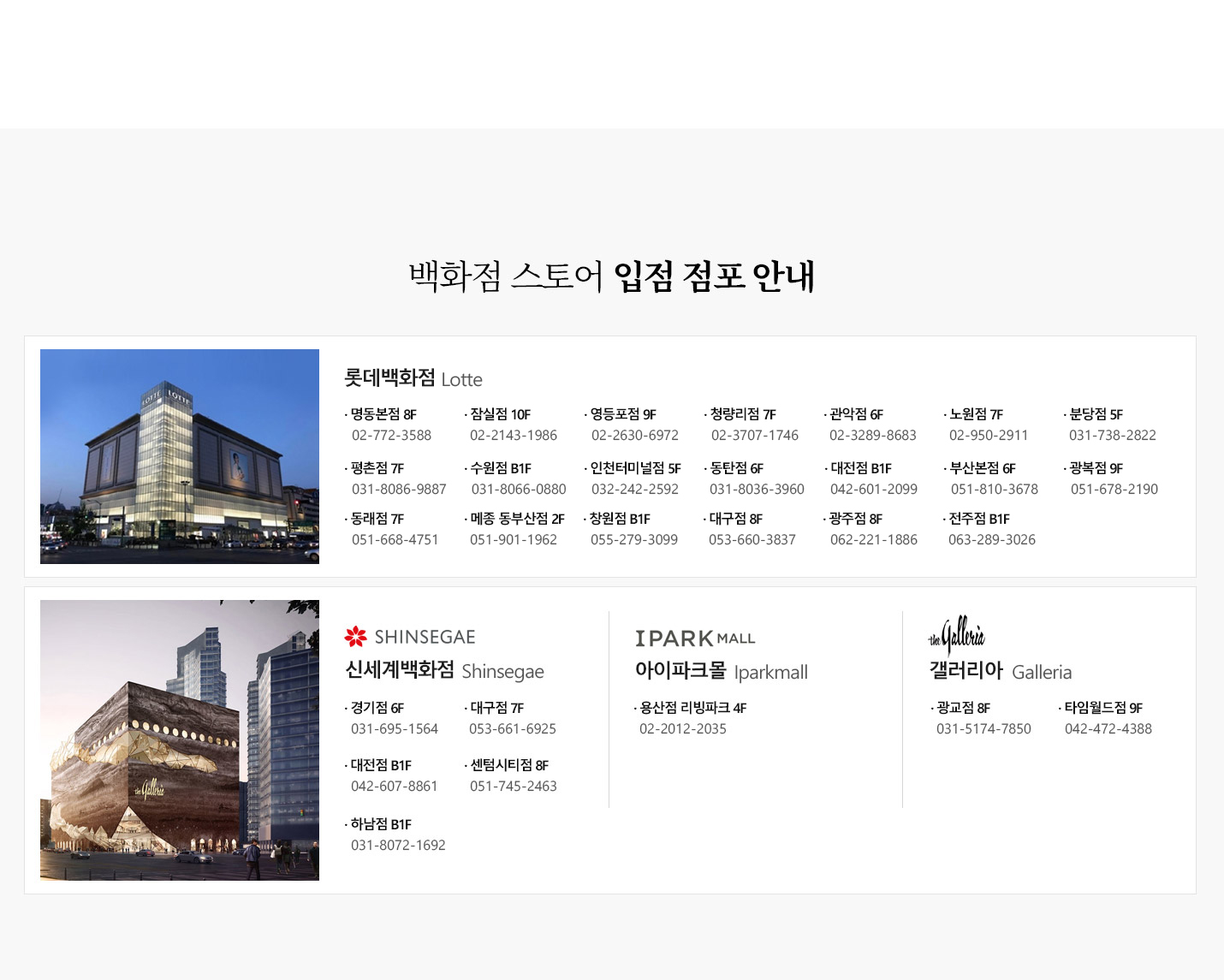Click the 동탄점 6F store name
The image size is (1224, 980).
pyautogui.click(x=737, y=469)
